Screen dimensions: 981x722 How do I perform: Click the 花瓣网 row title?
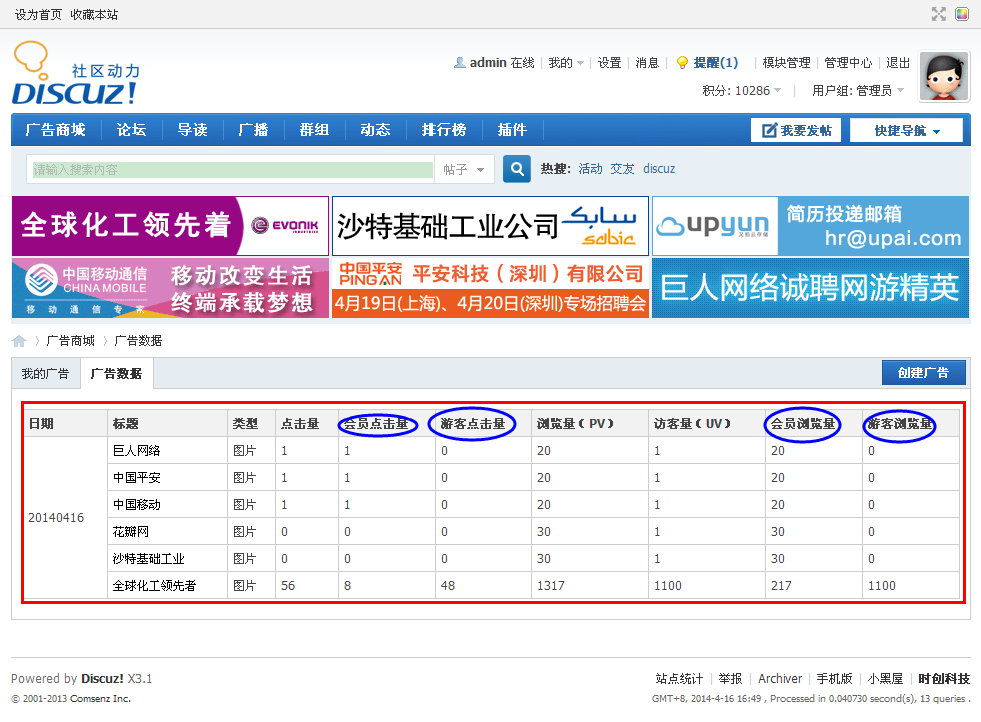coord(131,532)
